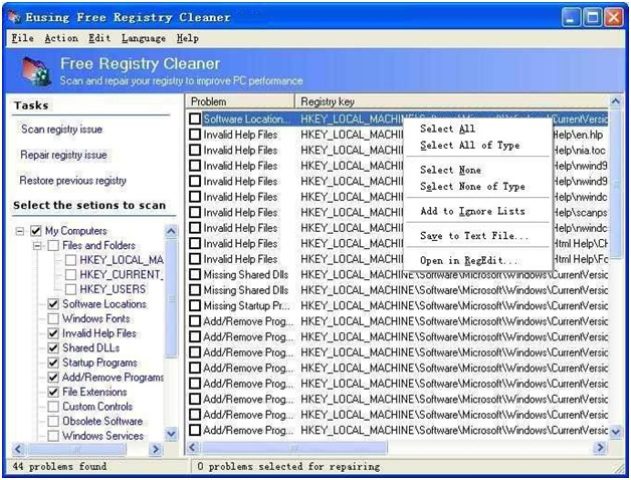Check Missing Startup Pr... result row

click(x=195, y=305)
